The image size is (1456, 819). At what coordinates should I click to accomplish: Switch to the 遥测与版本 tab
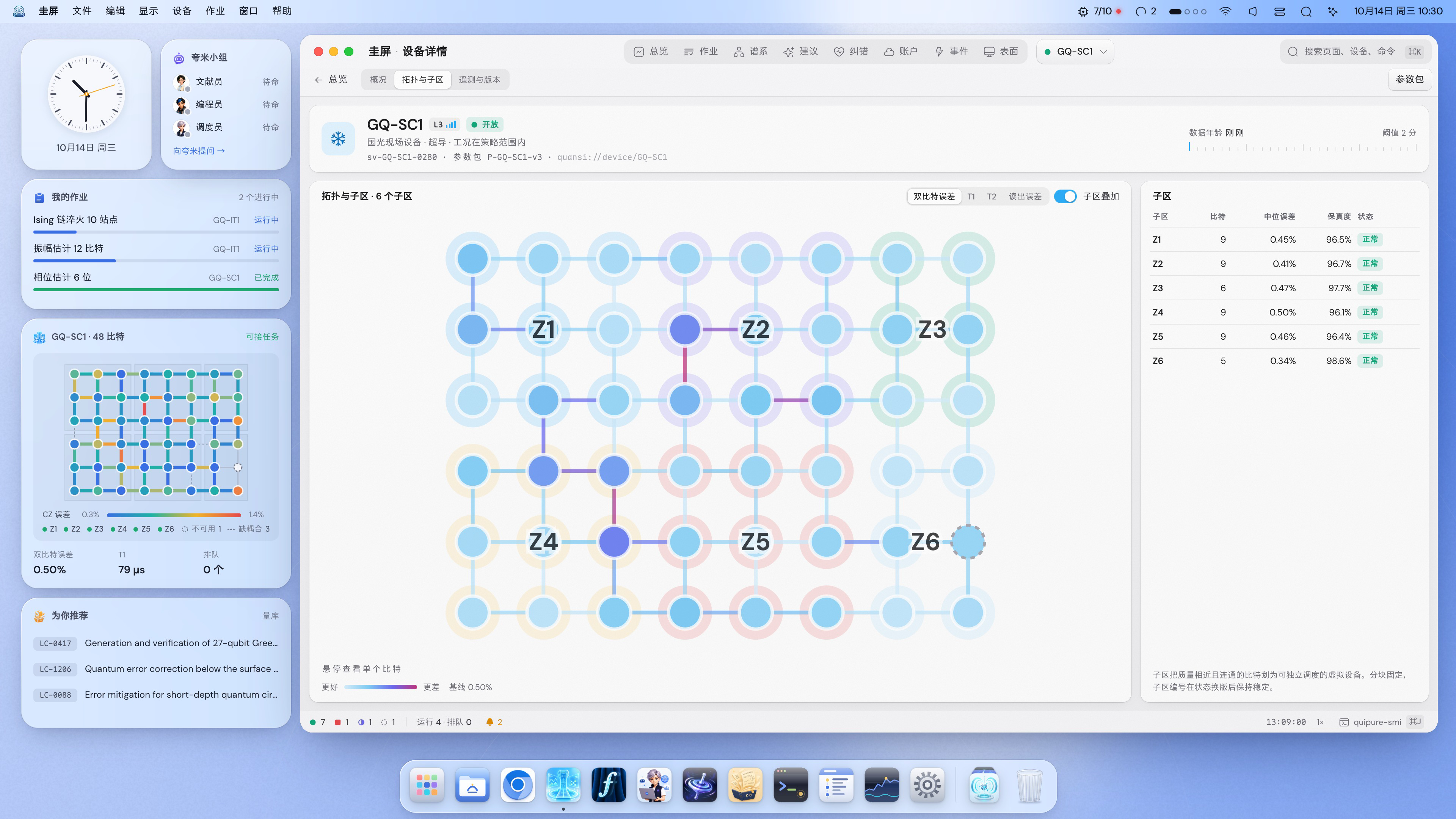[479, 80]
